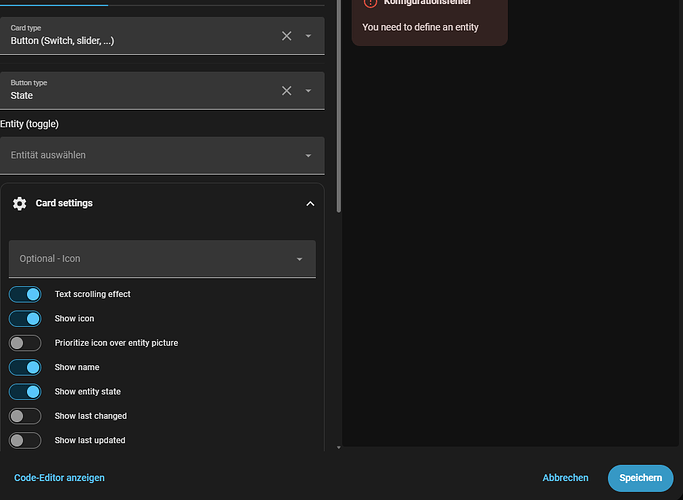Save with the Speichern button
This screenshot has height=500, width=683.
tap(640, 478)
